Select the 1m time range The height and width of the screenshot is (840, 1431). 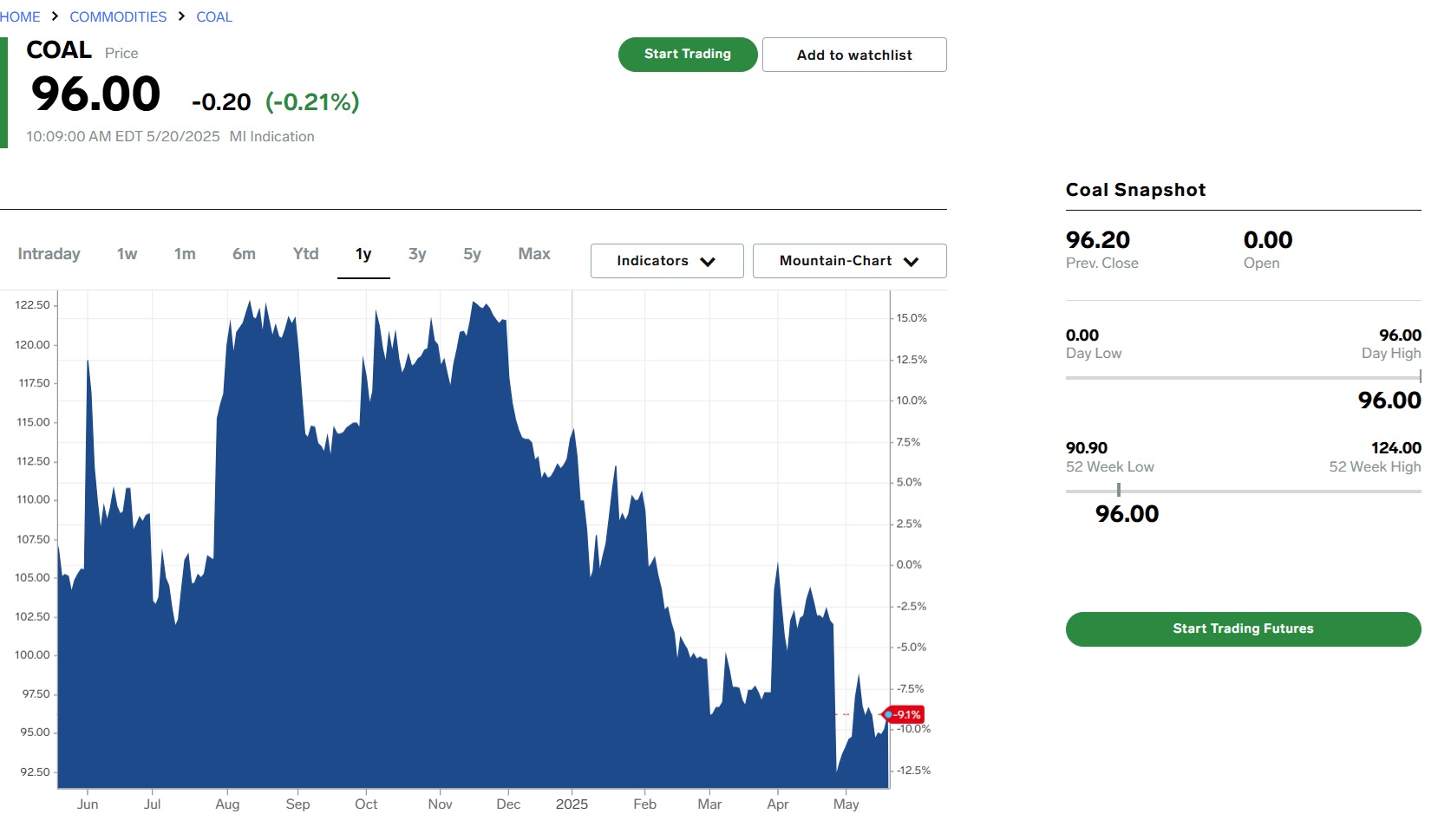point(185,254)
